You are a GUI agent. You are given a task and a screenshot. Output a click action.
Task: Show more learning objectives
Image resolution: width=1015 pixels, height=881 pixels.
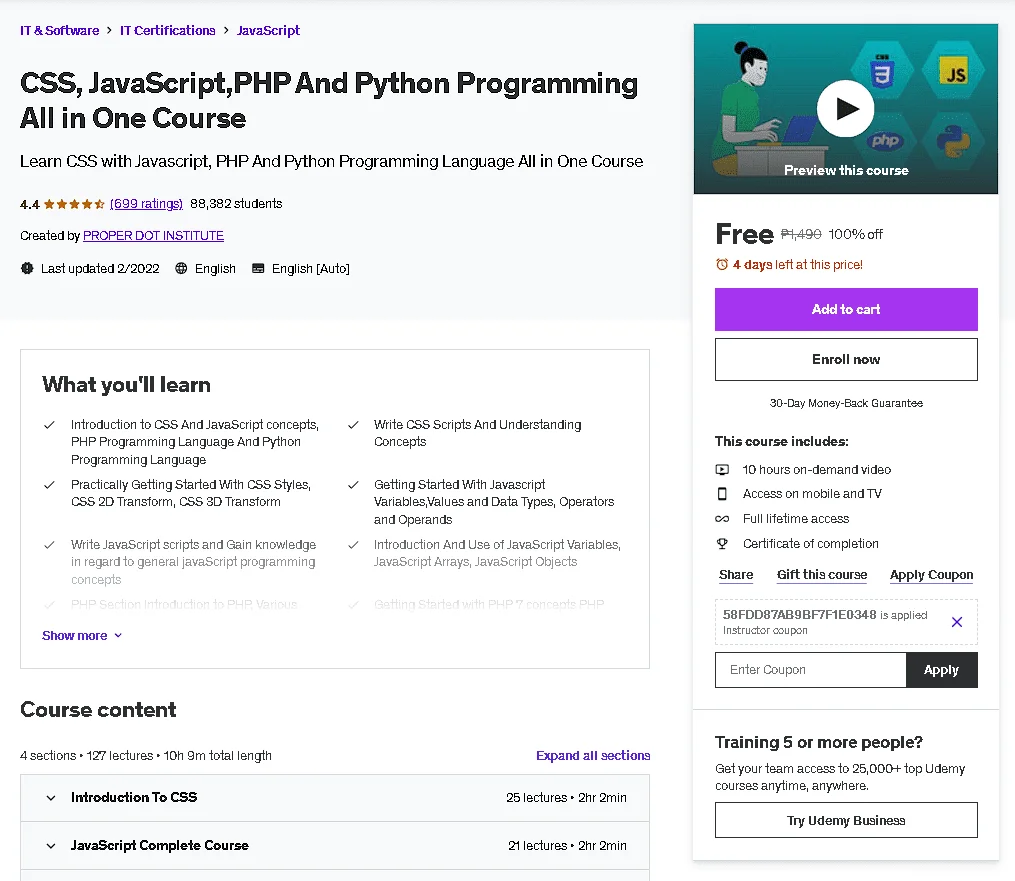82,636
